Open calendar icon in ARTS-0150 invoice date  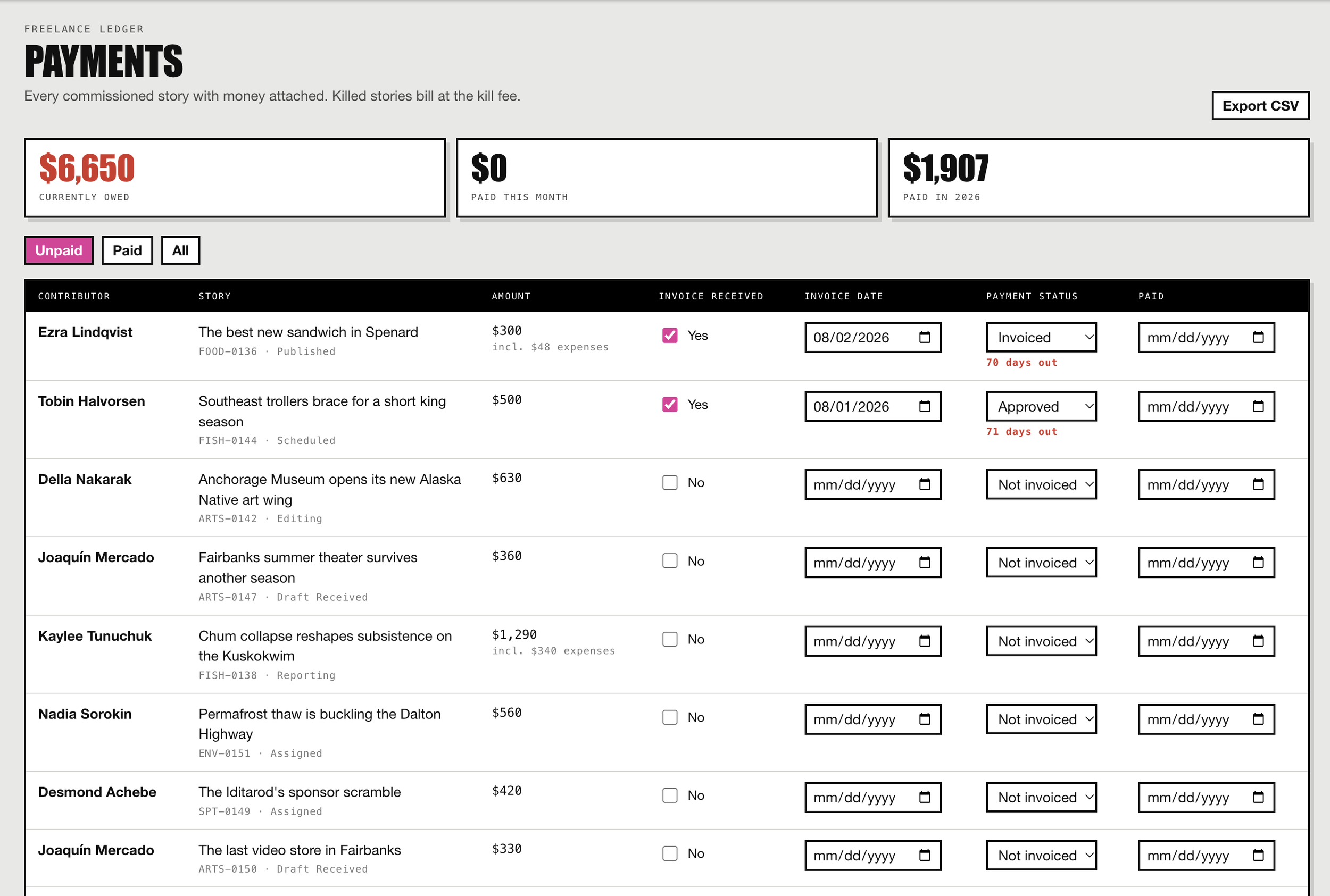(924, 856)
